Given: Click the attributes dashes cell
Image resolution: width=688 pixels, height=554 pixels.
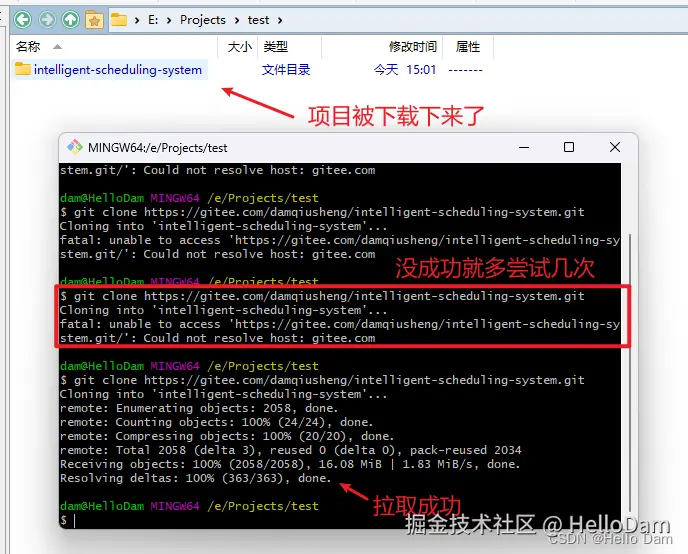Looking at the screenshot, I should 466,70.
